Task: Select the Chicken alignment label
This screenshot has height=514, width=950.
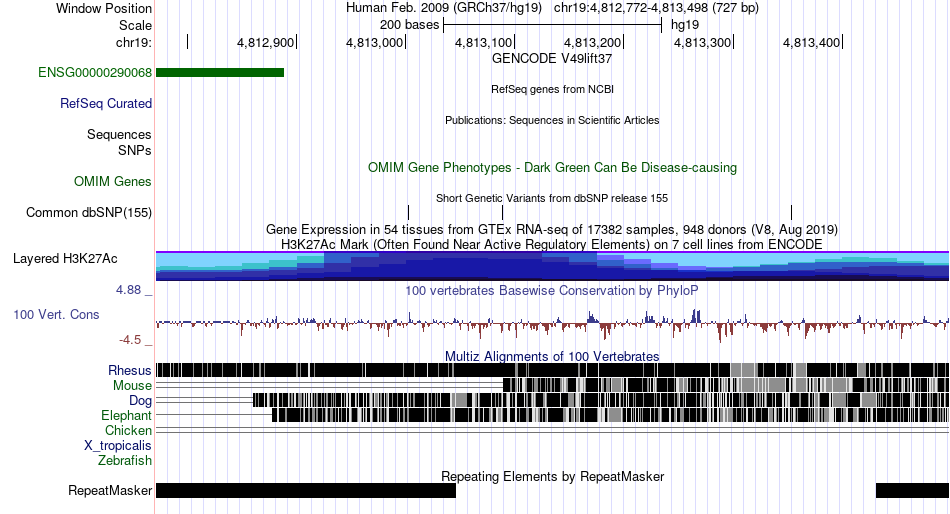Action: tap(128, 430)
